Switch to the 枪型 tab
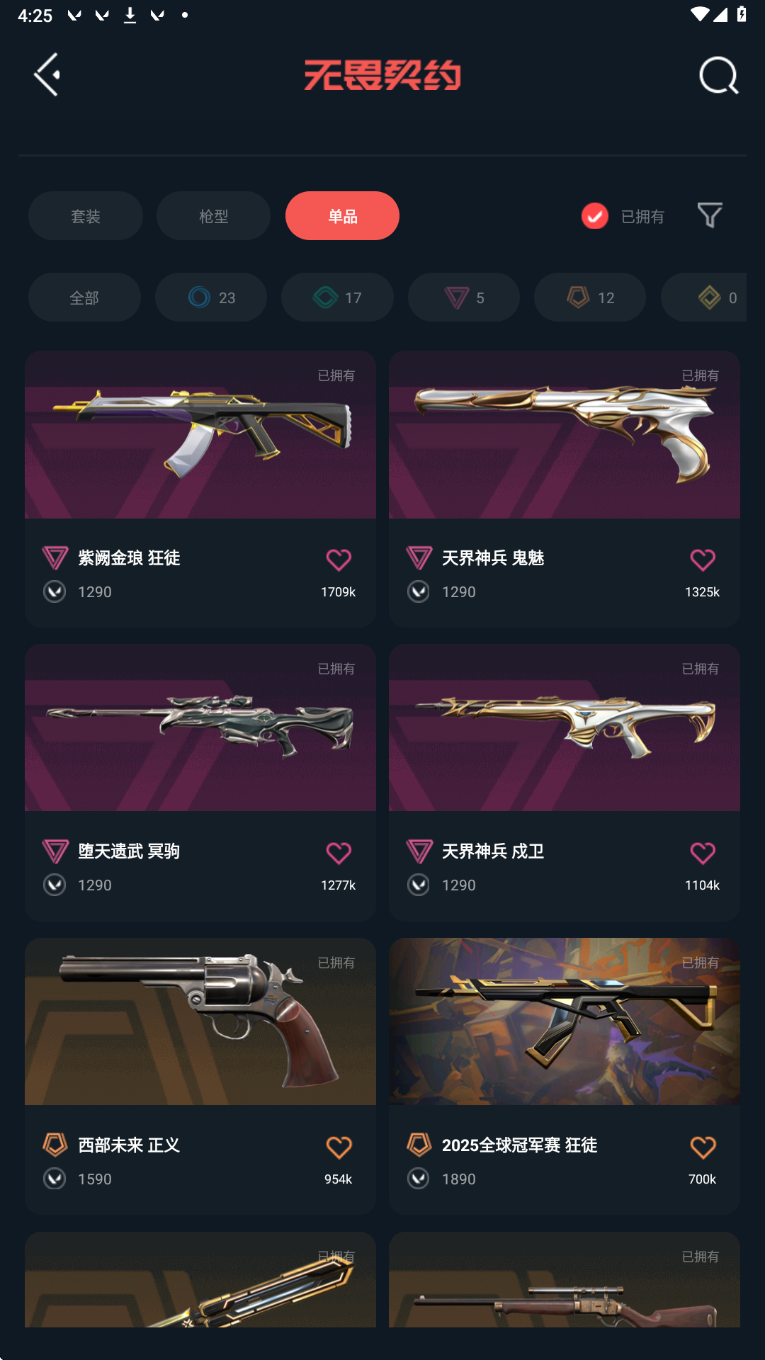Image resolution: width=765 pixels, height=1360 pixels. pos(213,216)
